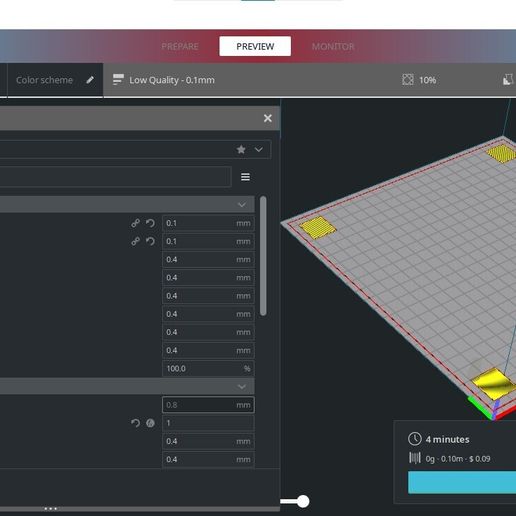Select the yellow square at top corner
516x516 pixels.
click(x=501, y=154)
